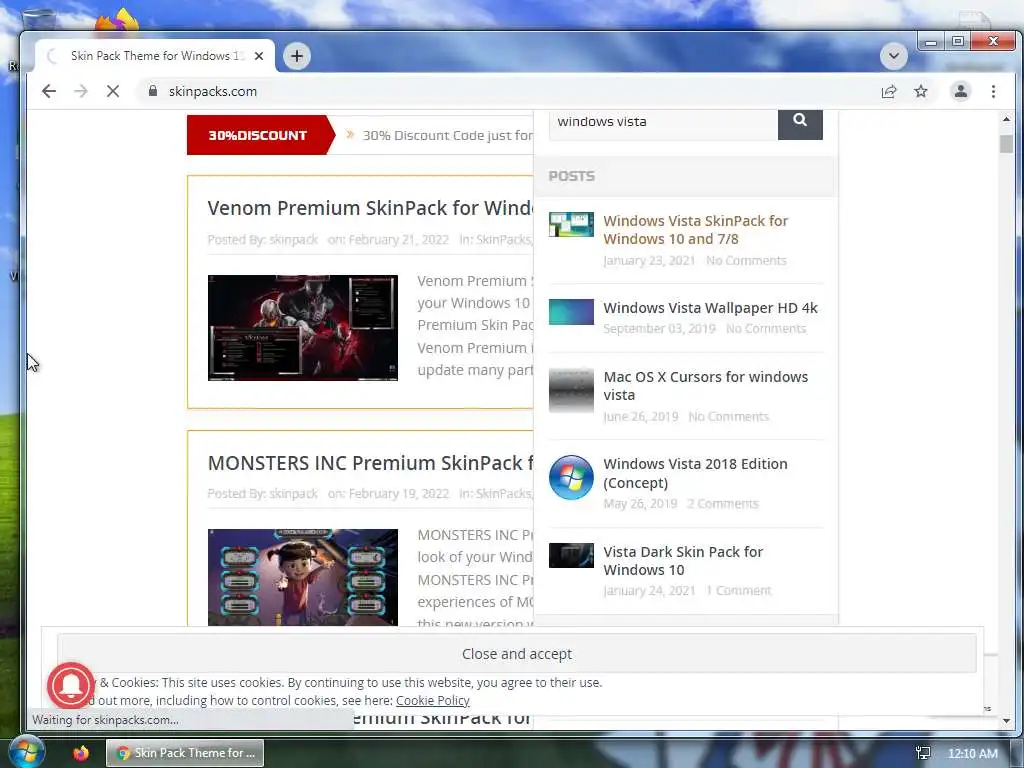Click the Windows Vista 2018 Edition orb thumbnail
The height and width of the screenshot is (768, 1024).
point(571,477)
